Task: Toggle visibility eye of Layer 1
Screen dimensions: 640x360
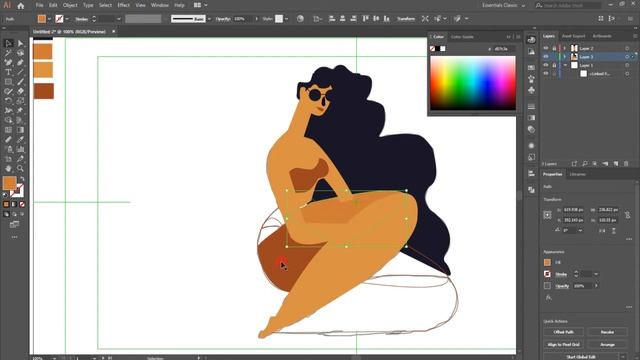Action: point(546,65)
